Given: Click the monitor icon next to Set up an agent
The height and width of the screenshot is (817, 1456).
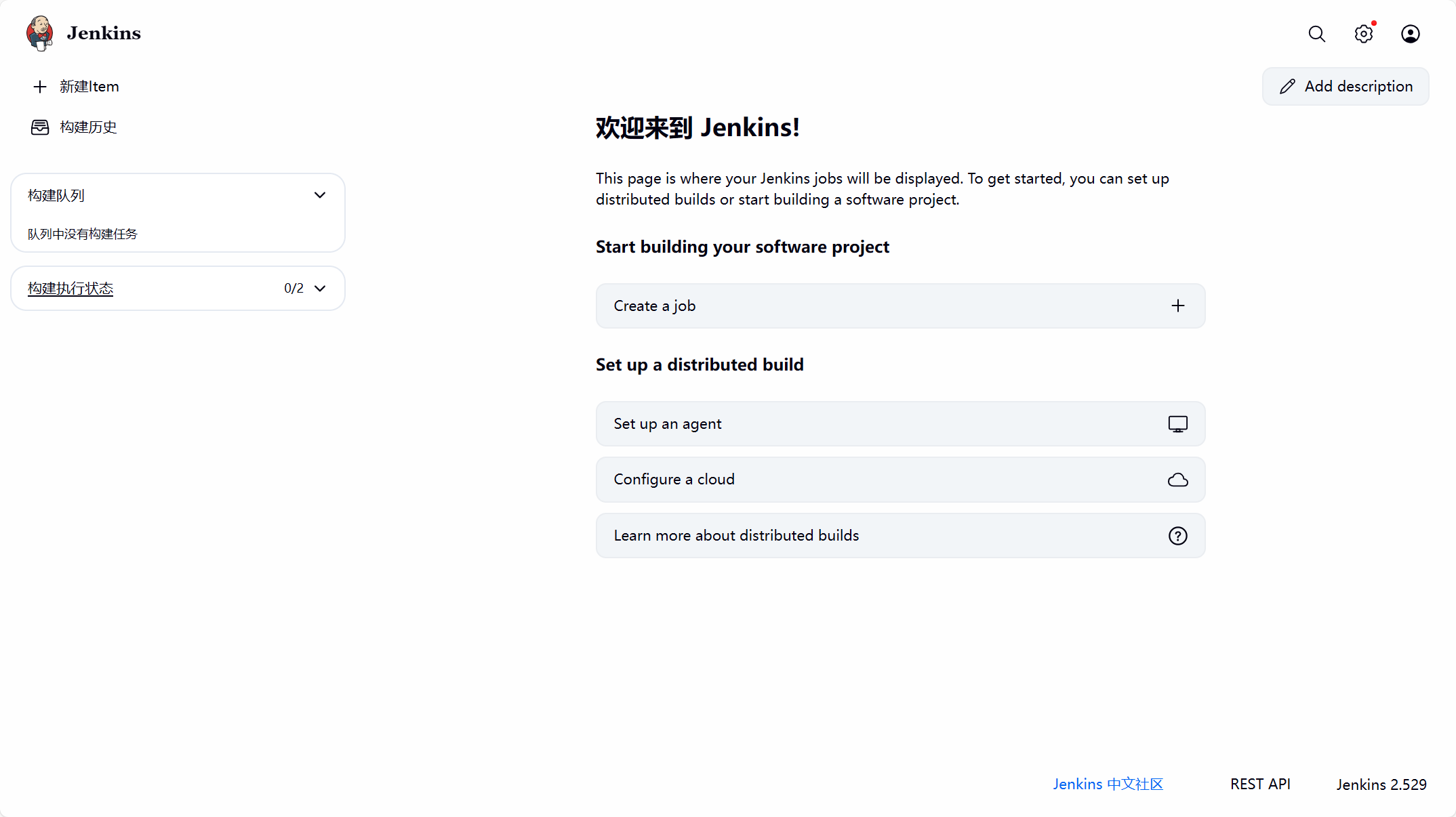Looking at the screenshot, I should pyautogui.click(x=1178, y=423).
